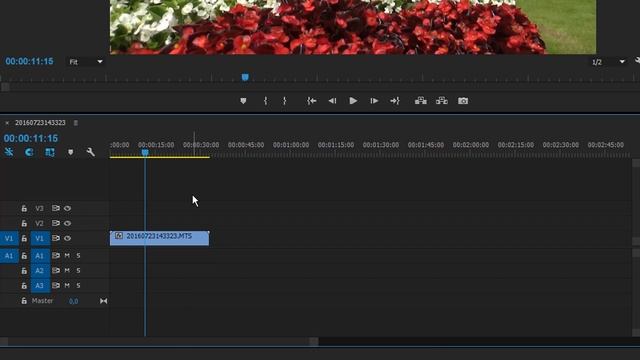The height and width of the screenshot is (360, 640).
Task: Toggle Linked Selection icon
Action: tap(50, 152)
